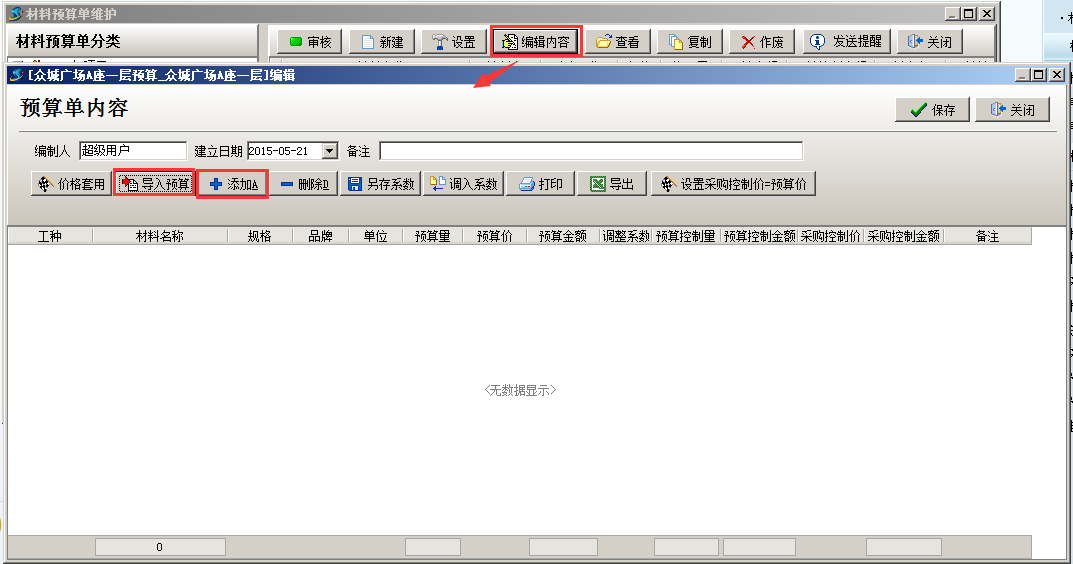Click the 编辑内容 toolbar button
Image resolution: width=1073 pixels, height=564 pixels.
[x=536, y=42]
